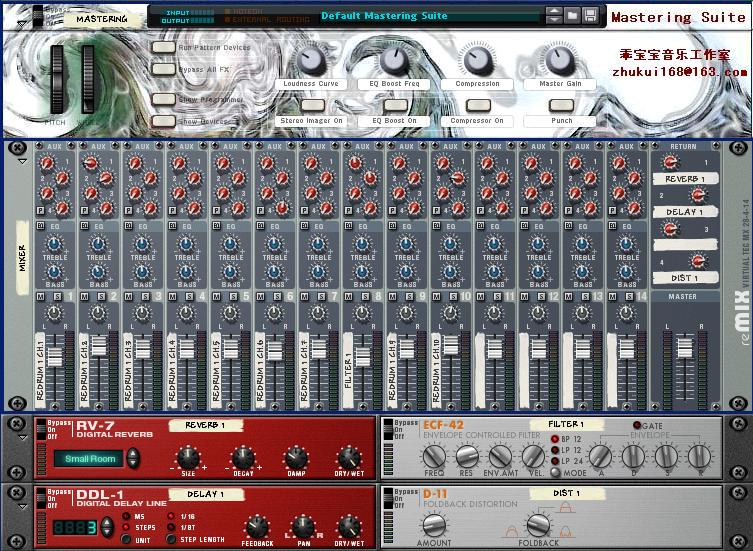Toggle the Bypass All FX button
The width and height of the screenshot is (753, 551).
163,69
